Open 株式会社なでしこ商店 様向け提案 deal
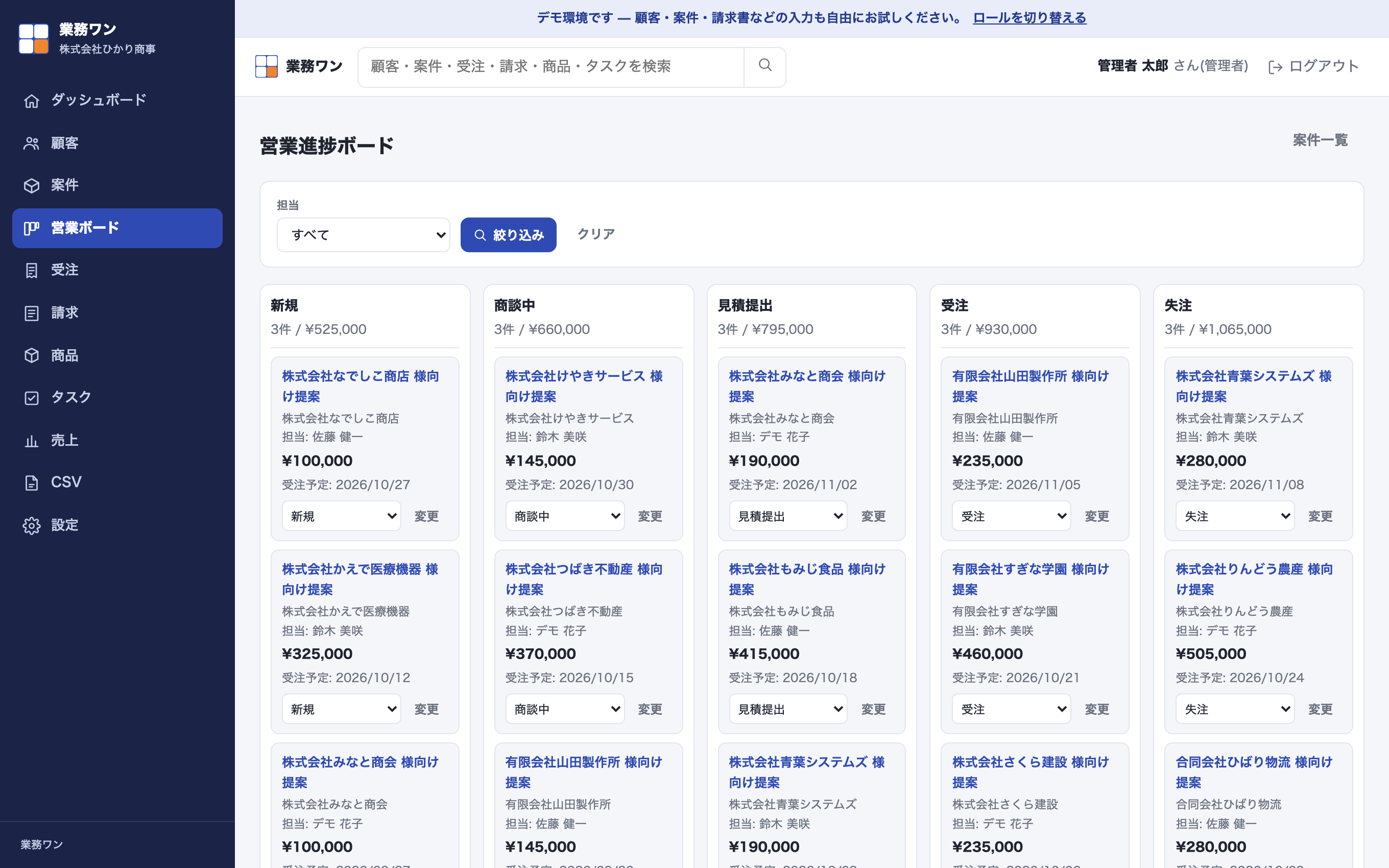The image size is (1389, 868). coord(361,387)
